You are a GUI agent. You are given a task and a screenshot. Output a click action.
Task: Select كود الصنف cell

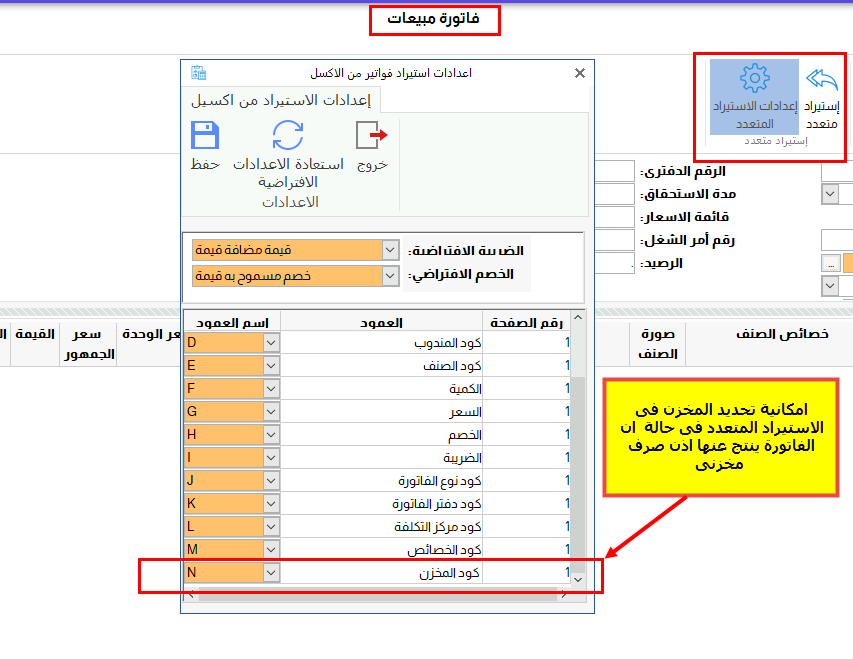381,366
